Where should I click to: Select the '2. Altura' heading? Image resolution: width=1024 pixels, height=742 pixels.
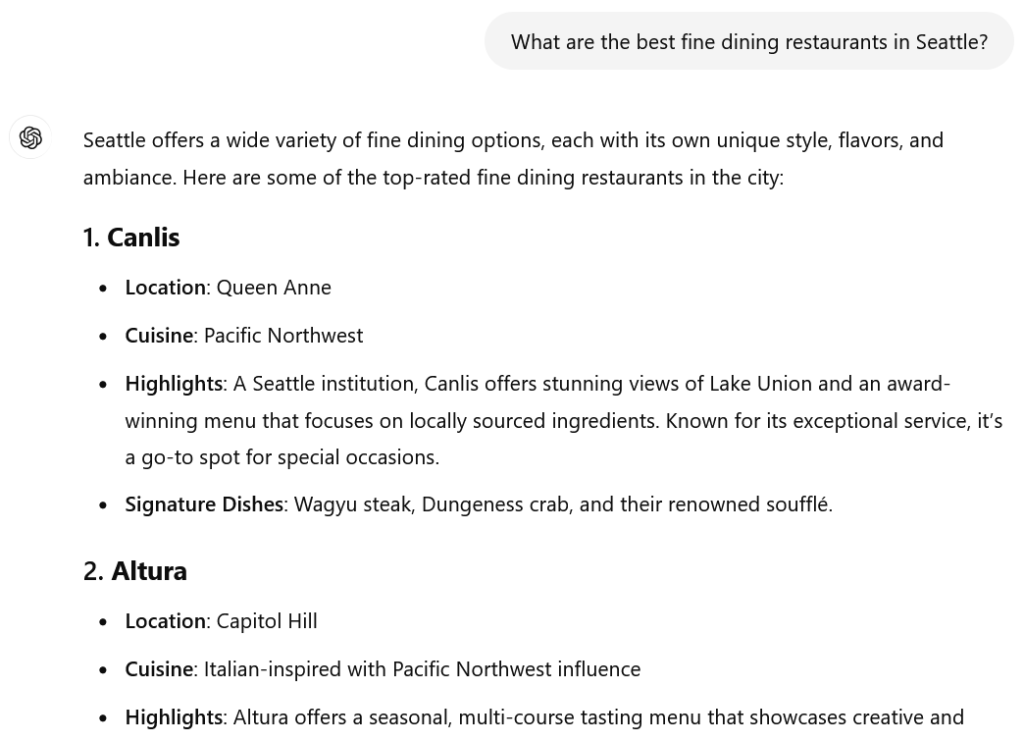point(135,571)
